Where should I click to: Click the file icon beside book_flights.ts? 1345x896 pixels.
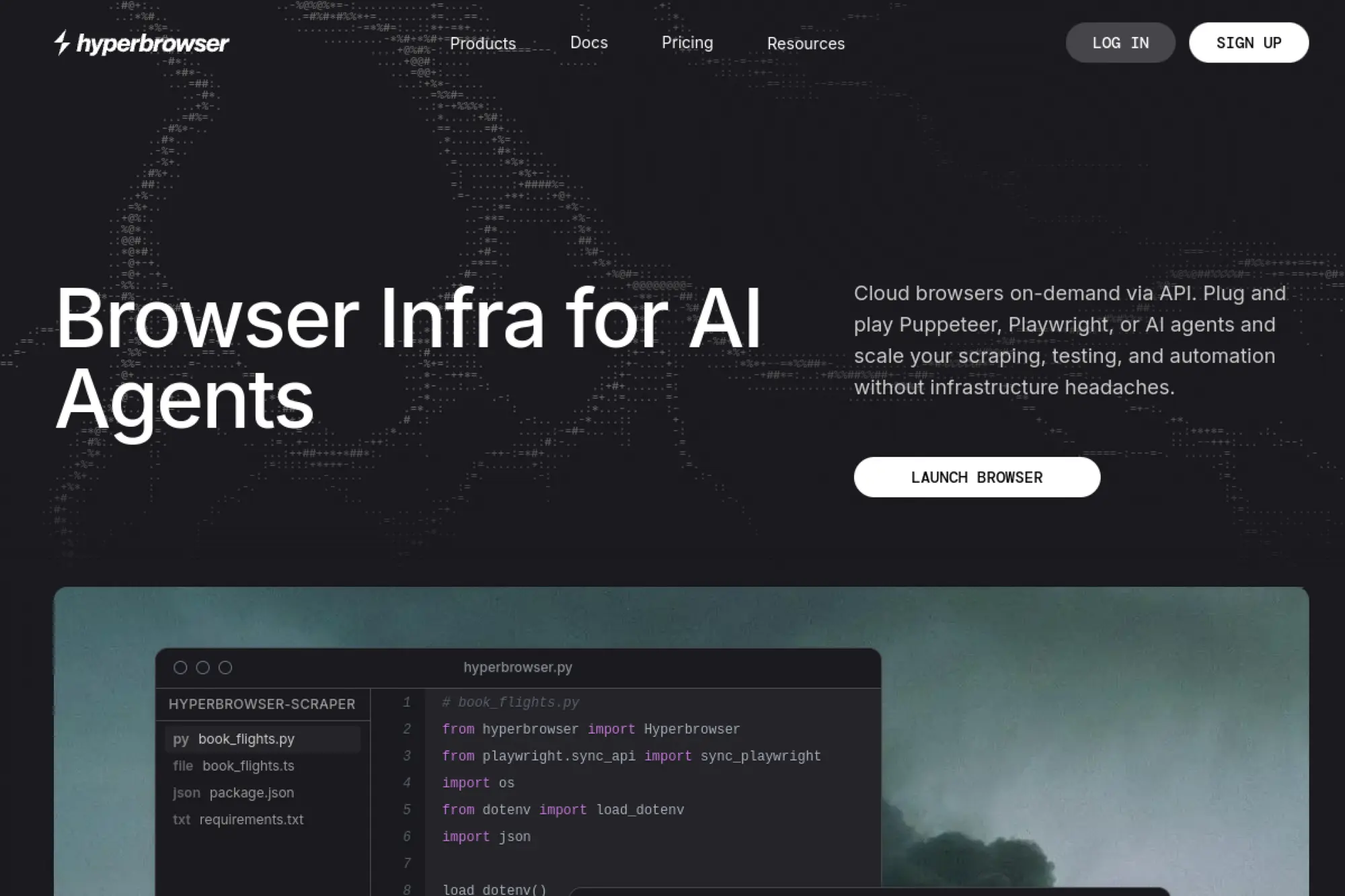pyautogui.click(x=182, y=766)
